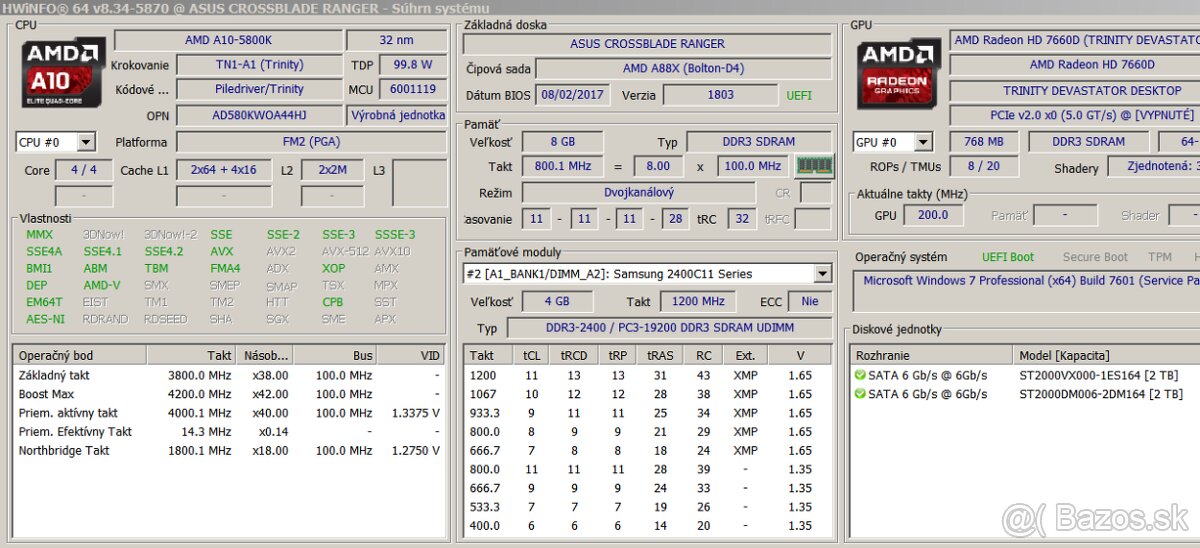Click the PCIe v2.0 x0 bus field
The image size is (1200, 548).
(x=1074, y=116)
